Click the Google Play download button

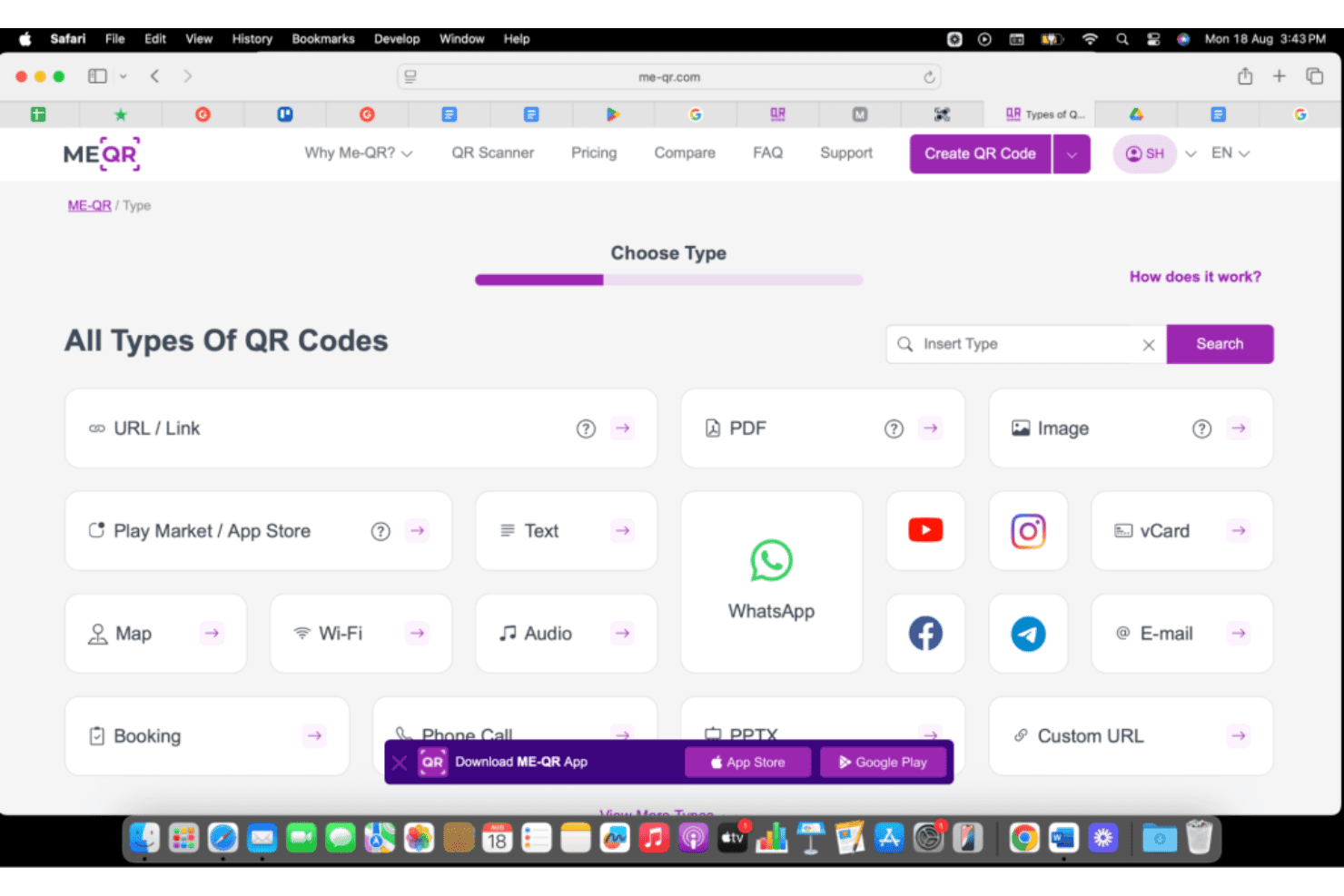pos(883,763)
